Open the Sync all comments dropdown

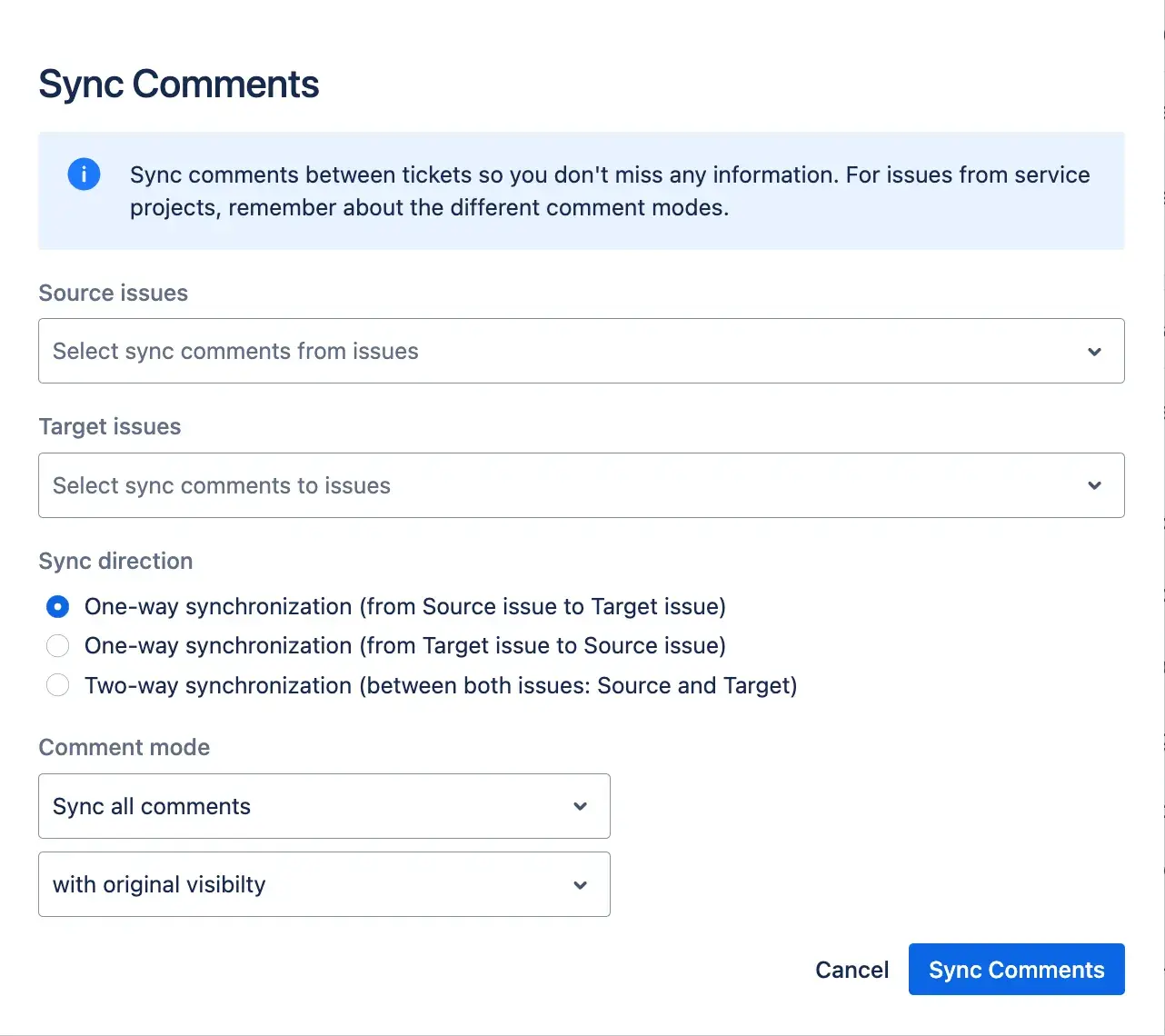point(324,806)
